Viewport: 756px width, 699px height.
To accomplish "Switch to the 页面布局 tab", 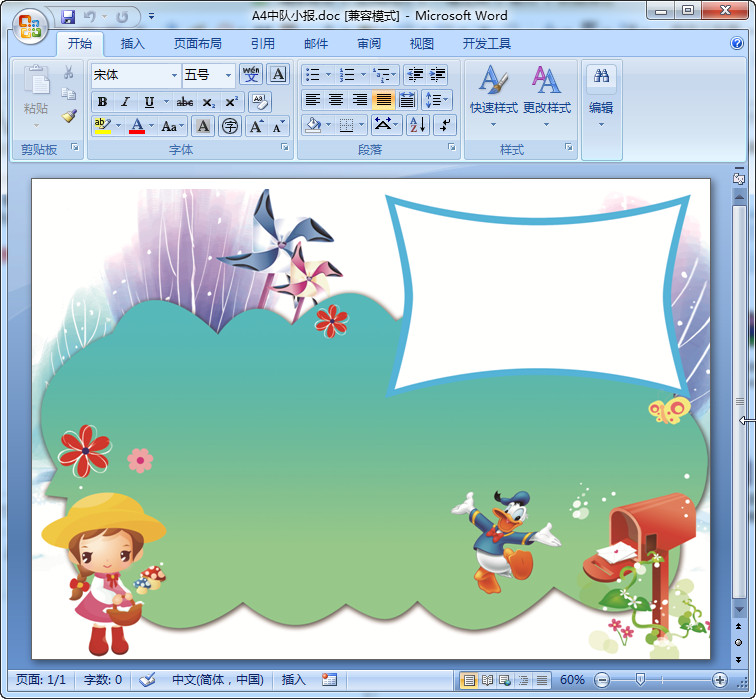I will coord(198,44).
